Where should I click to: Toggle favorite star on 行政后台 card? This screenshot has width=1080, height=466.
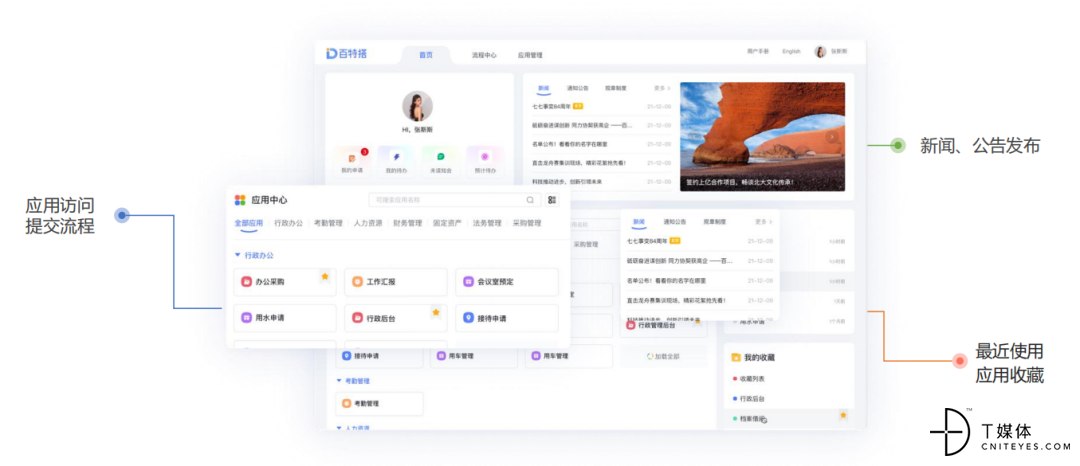pyautogui.click(x=435, y=313)
